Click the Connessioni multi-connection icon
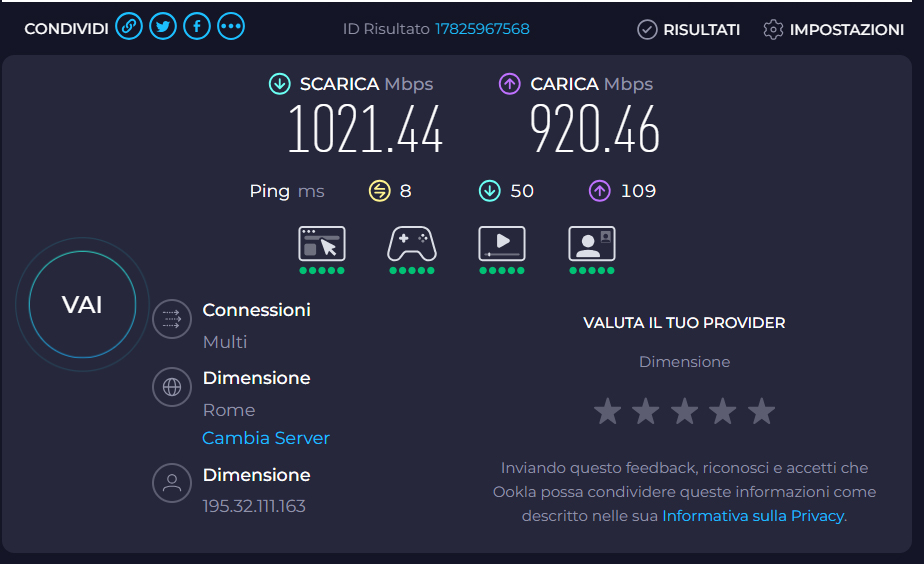924x564 pixels. [x=172, y=319]
